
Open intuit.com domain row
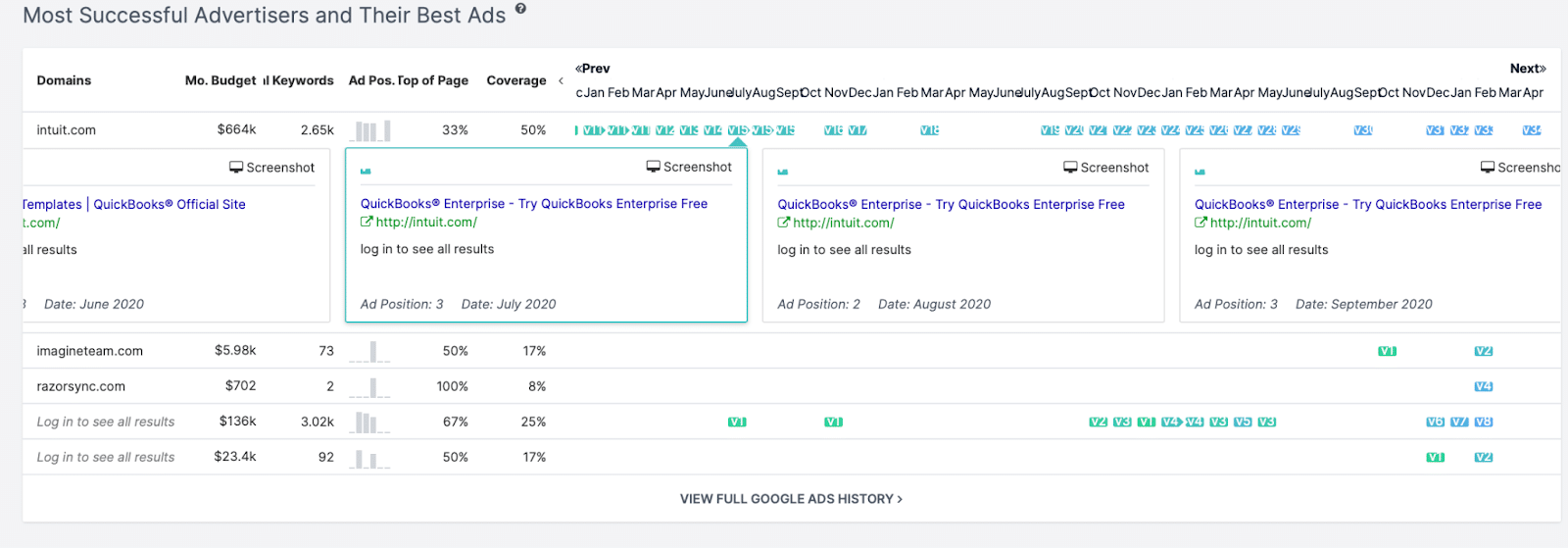[66, 129]
